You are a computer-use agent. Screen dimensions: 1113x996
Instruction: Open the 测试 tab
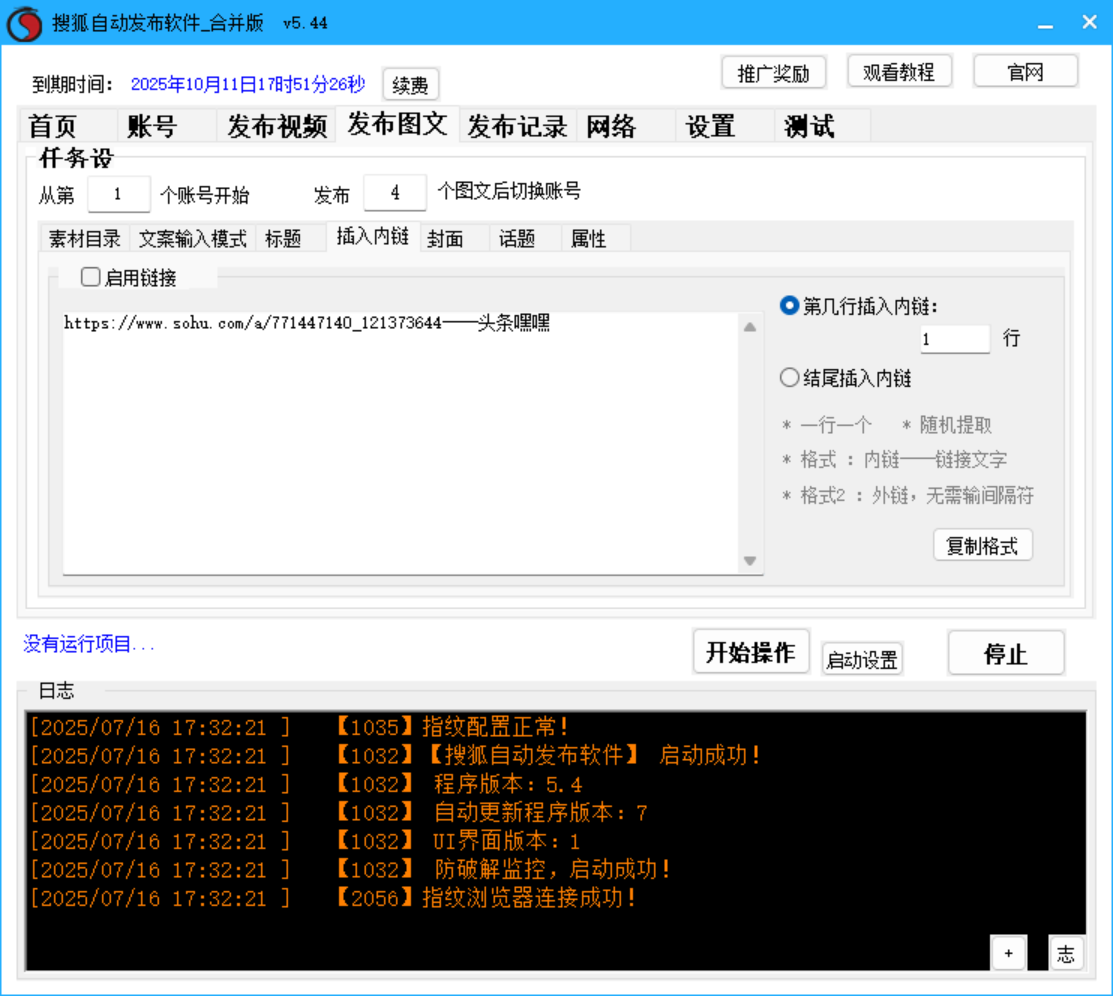(x=823, y=126)
